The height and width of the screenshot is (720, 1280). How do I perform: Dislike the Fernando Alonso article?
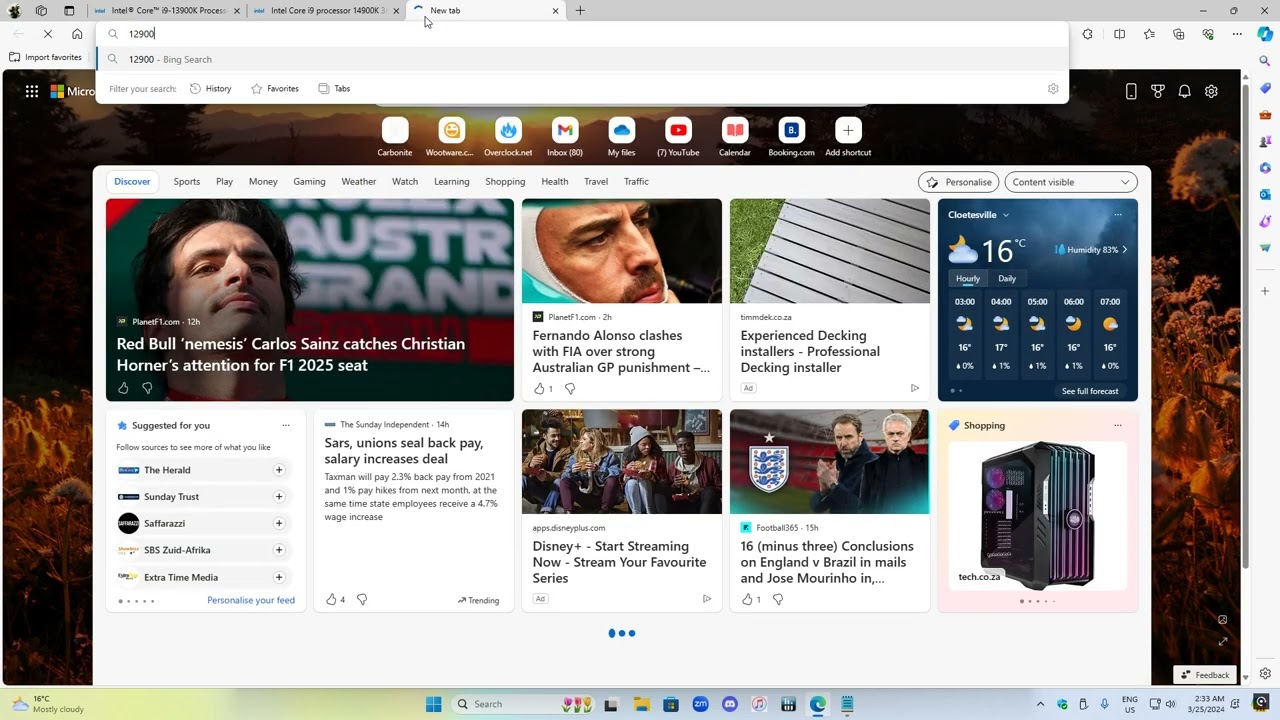tap(570, 388)
